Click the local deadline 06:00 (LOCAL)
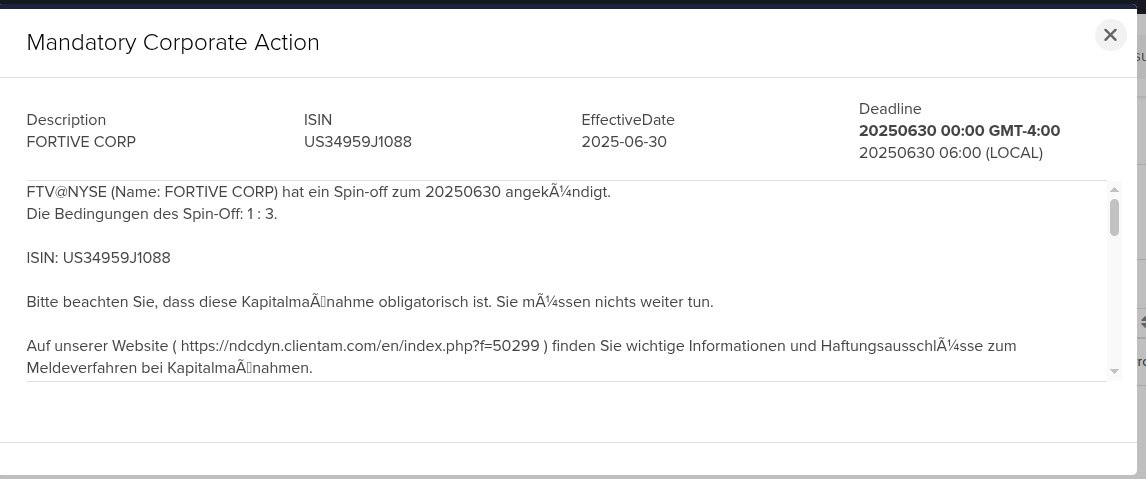 950,153
